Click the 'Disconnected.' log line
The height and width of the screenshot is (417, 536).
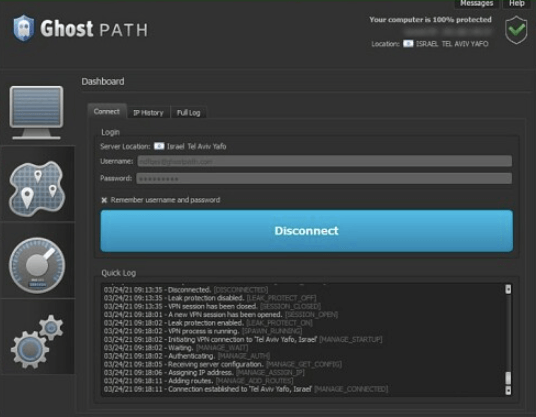click(x=186, y=290)
